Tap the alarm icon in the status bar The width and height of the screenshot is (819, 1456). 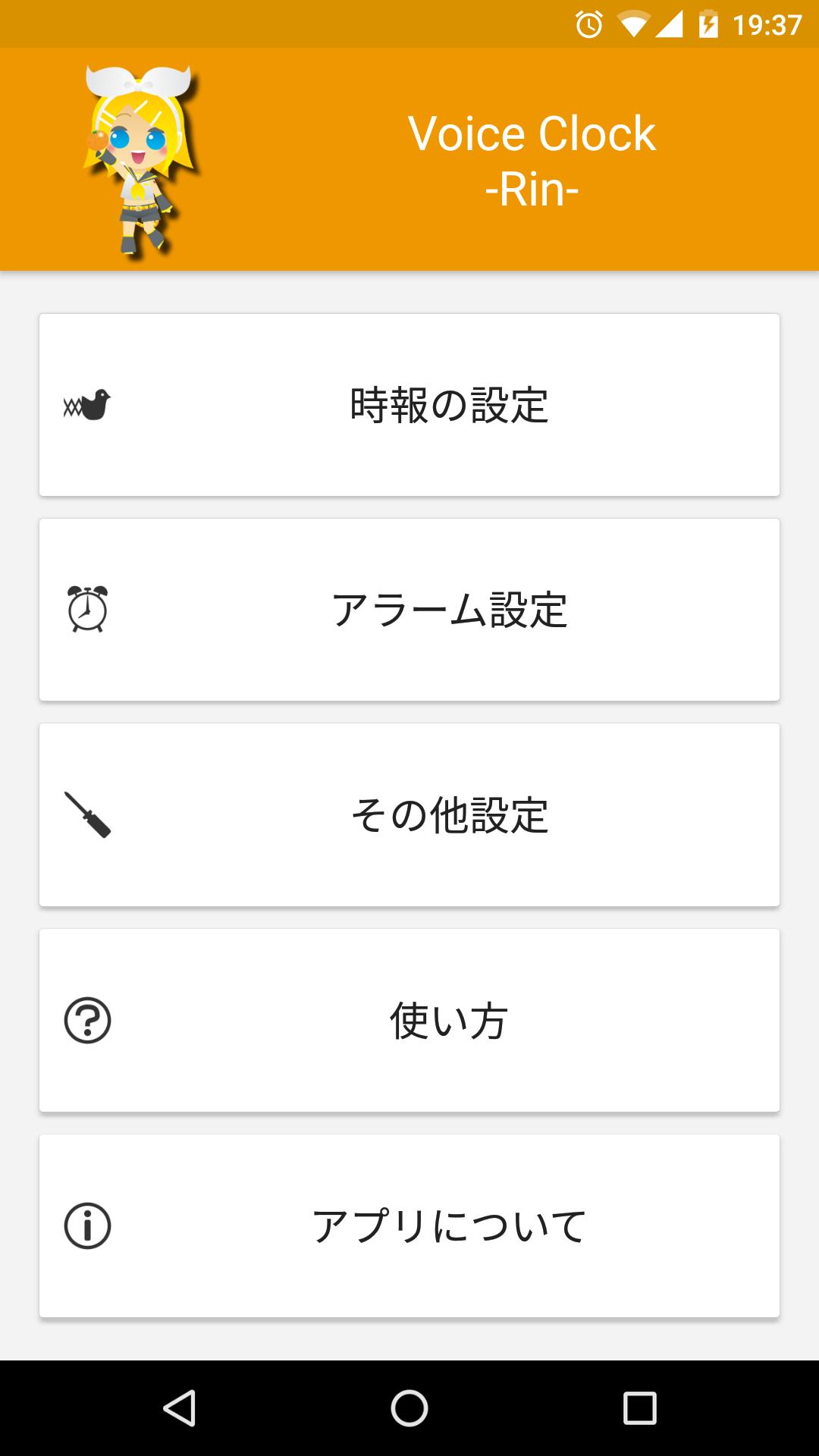[589, 25]
